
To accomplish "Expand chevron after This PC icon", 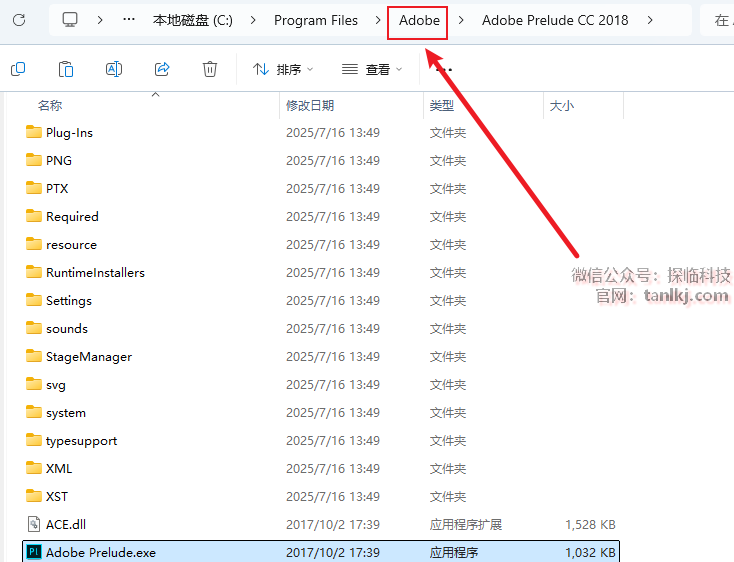I will 100,20.
